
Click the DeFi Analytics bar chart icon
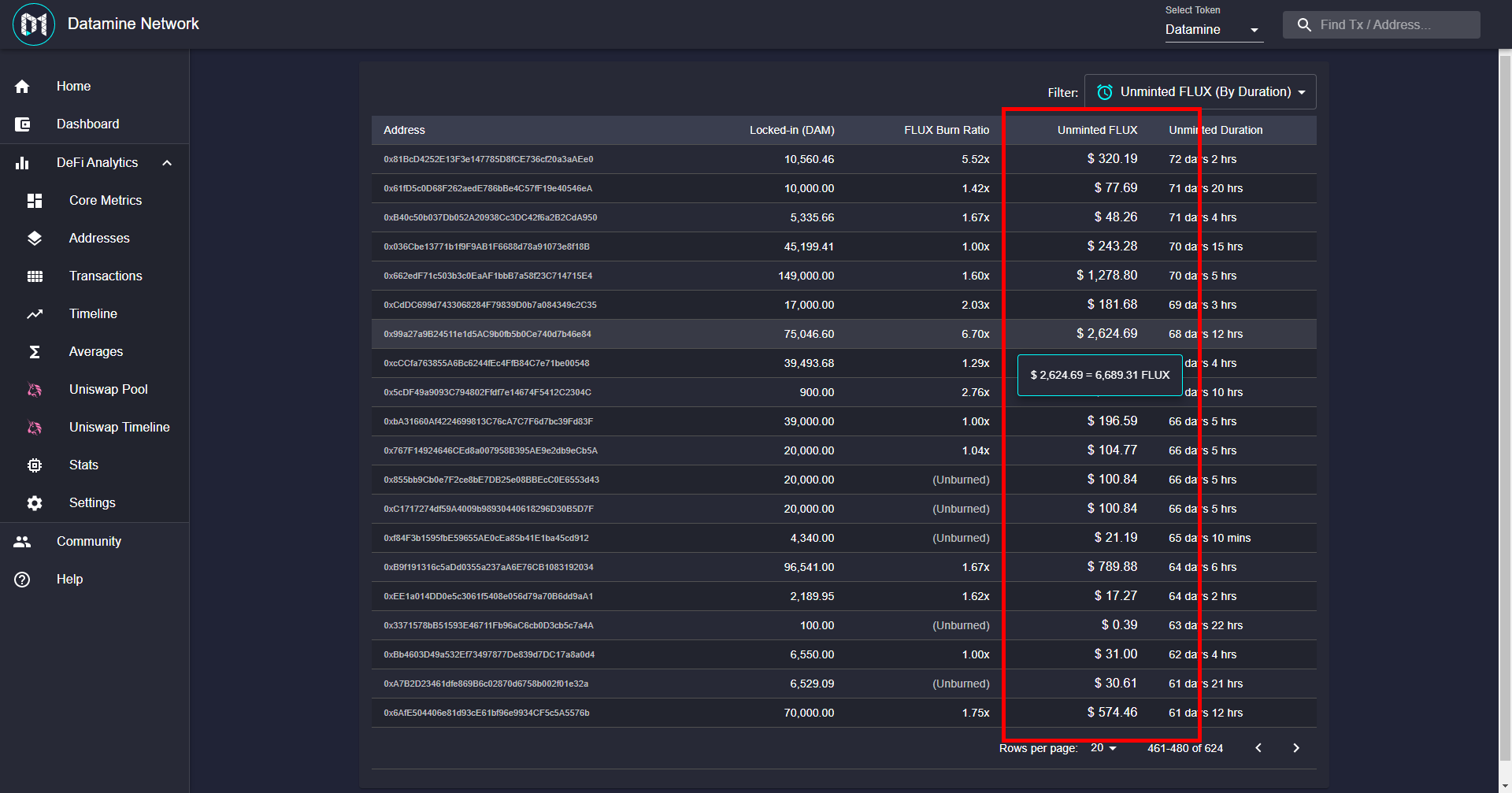[x=22, y=163]
